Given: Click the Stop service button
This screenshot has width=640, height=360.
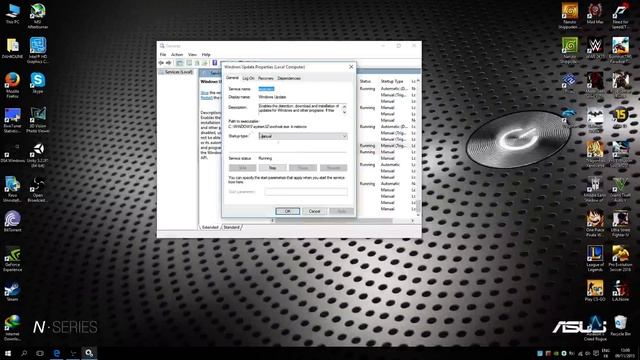Looking at the screenshot, I should 272,168.
